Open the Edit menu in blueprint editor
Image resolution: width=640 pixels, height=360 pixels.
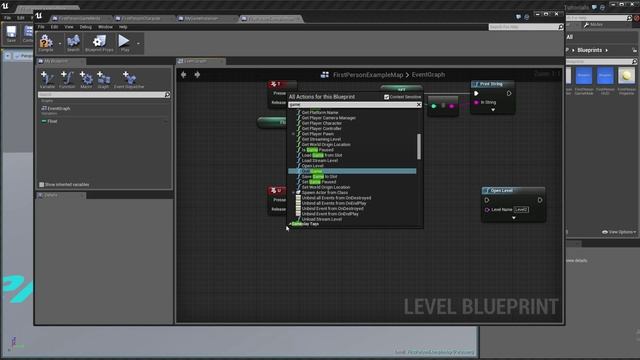pyautogui.click(x=54, y=27)
